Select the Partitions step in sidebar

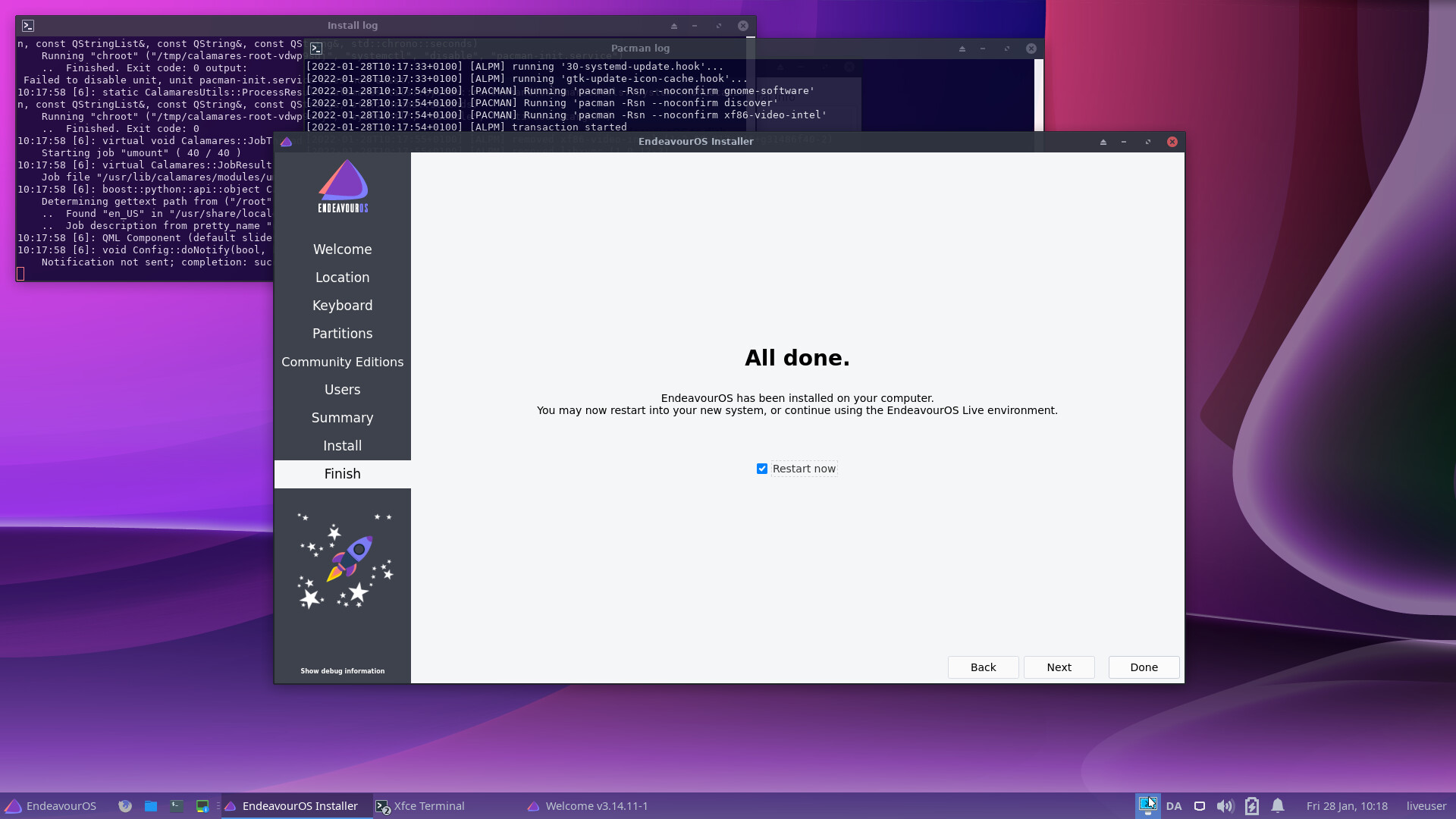tap(342, 334)
